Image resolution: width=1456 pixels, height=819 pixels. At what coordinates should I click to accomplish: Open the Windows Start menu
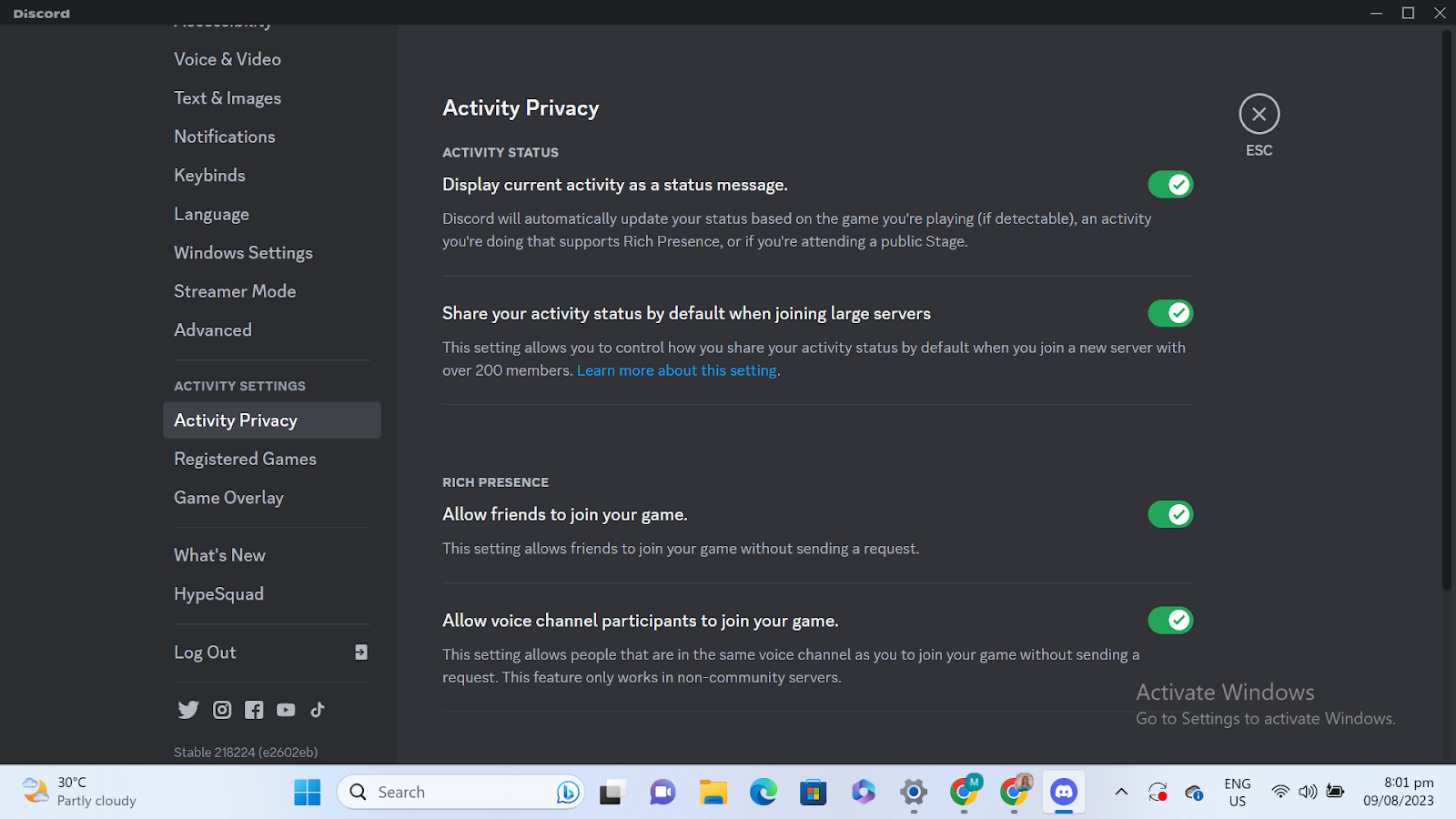(x=308, y=792)
